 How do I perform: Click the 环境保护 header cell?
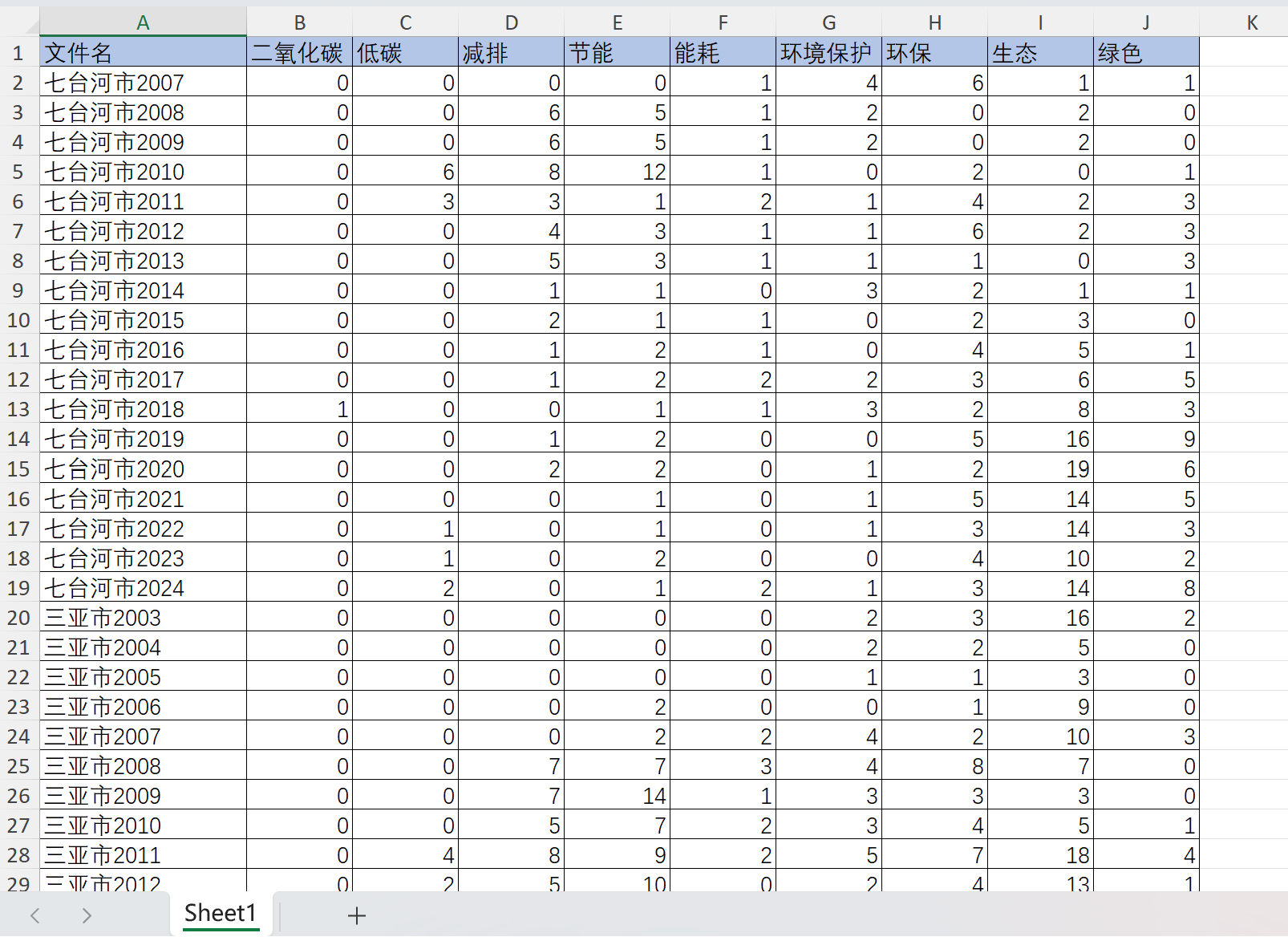pos(828,53)
